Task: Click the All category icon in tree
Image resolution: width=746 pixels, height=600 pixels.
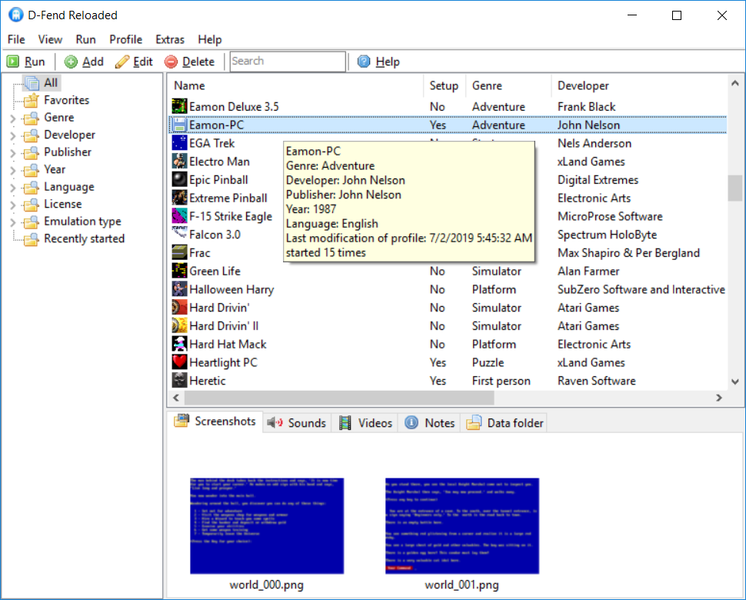Action: (x=31, y=83)
